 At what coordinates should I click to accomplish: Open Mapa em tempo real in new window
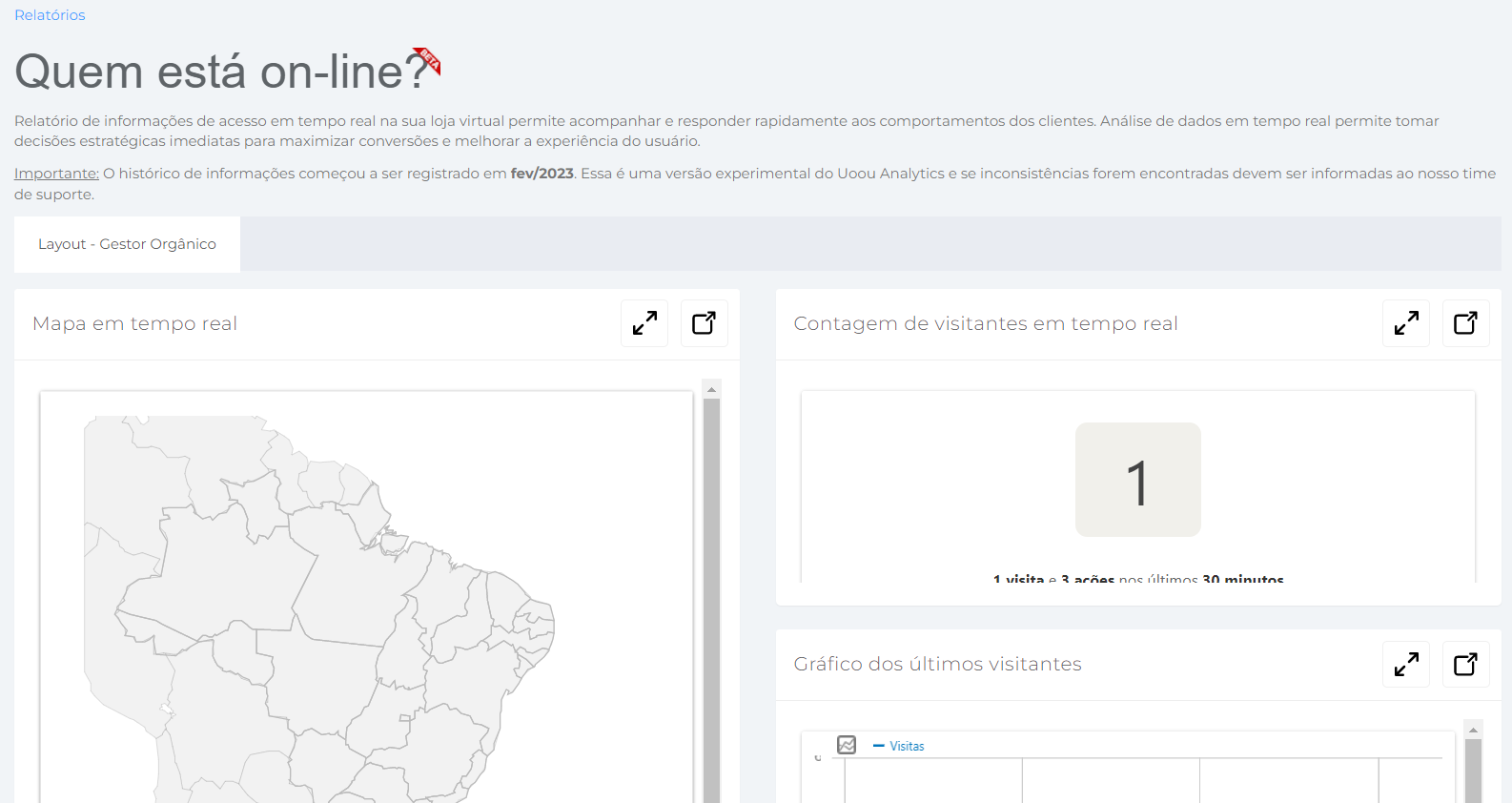[705, 323]
